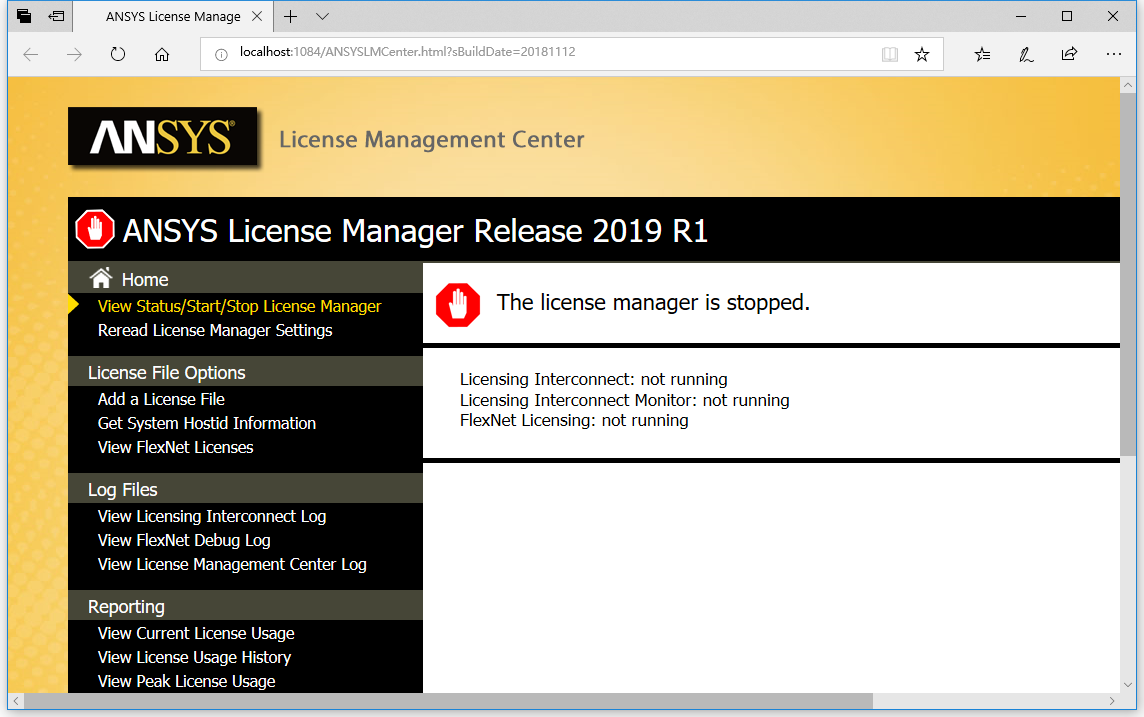This screenshot has width=1144, height=717.
Task: Click 'FlexNet Licensing: not running' status
Action: [x=573, y=420]
